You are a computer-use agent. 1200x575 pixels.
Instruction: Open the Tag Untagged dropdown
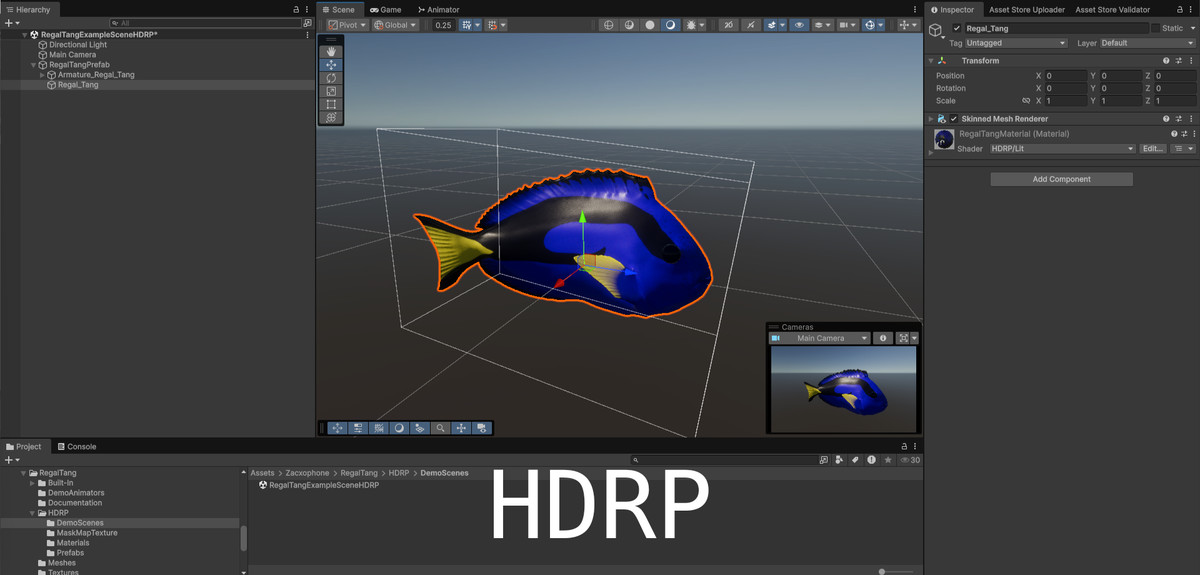[x=1016, y=43]
